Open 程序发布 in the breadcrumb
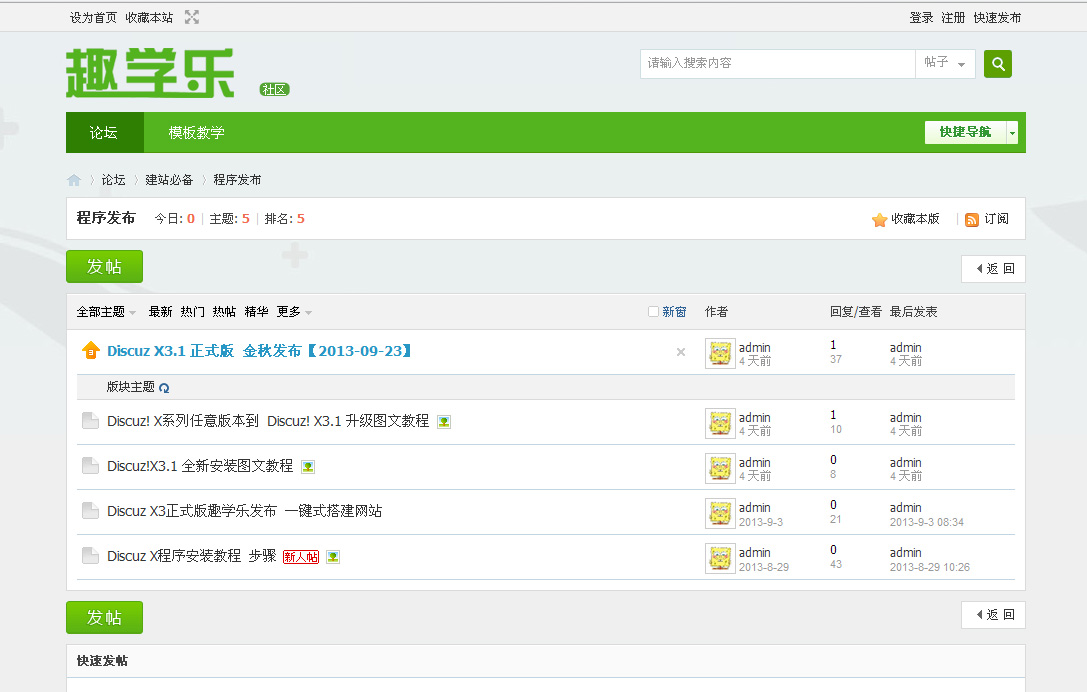Image resolution: width=1087 pixels, height=692 pixels. [x=237, y=180]
